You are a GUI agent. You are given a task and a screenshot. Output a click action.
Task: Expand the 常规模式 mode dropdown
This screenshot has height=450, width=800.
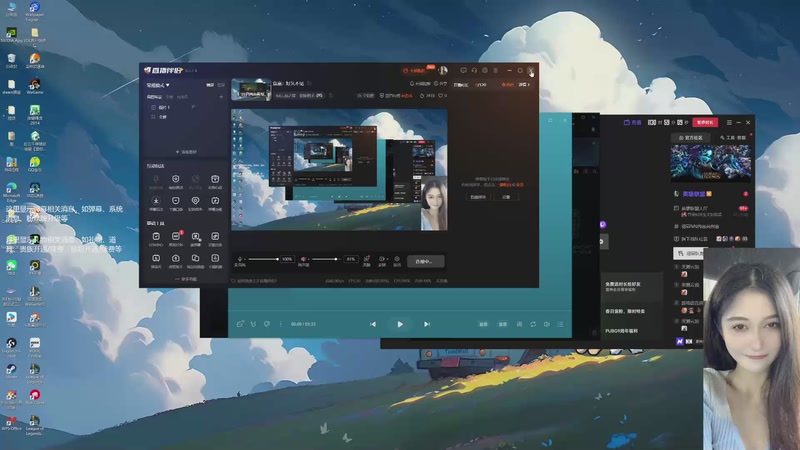point(158,85)
